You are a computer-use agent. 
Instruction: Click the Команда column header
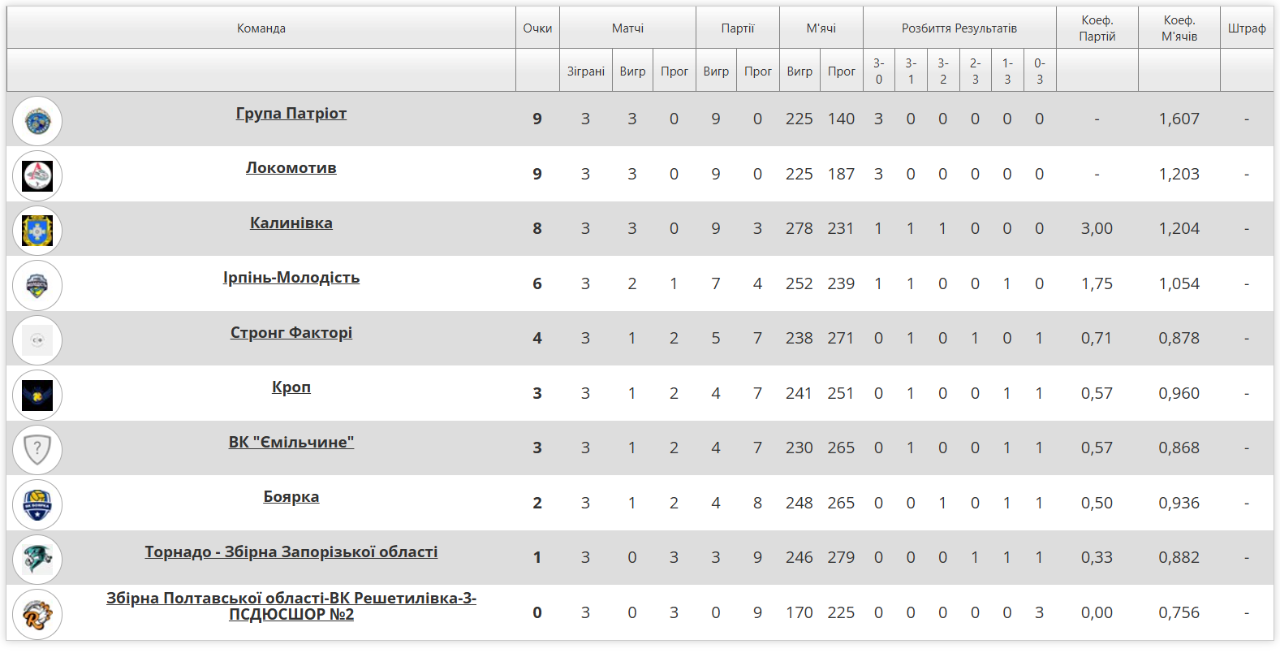pyautogui.click(x=261, y=28)
